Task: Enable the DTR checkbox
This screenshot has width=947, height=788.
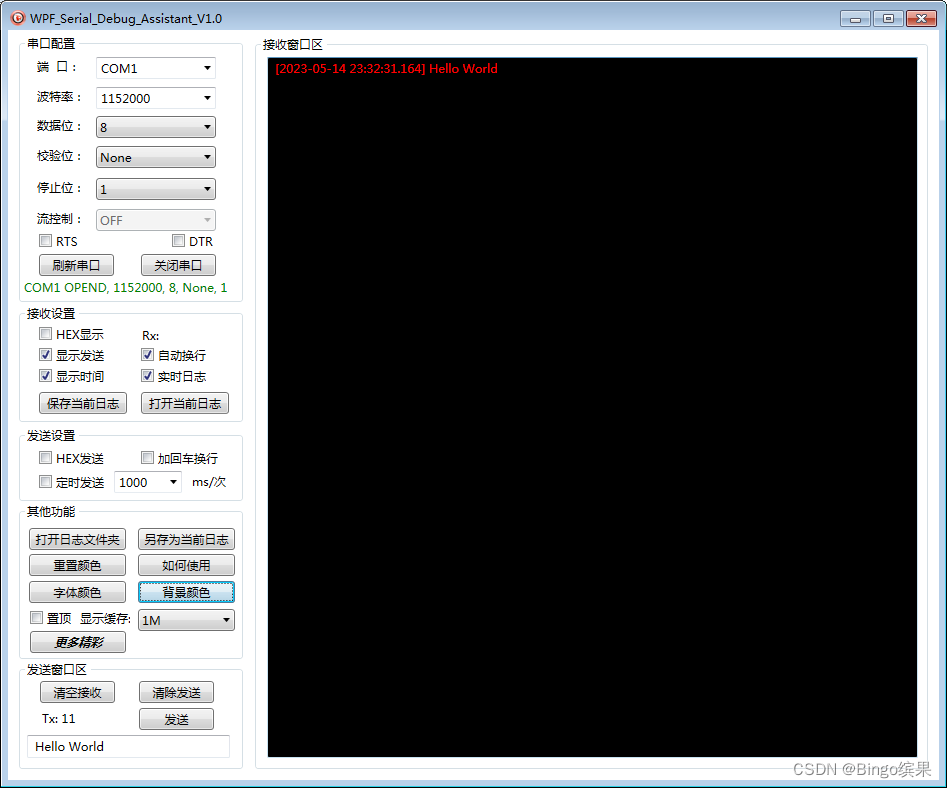Action: click(177, 240)
